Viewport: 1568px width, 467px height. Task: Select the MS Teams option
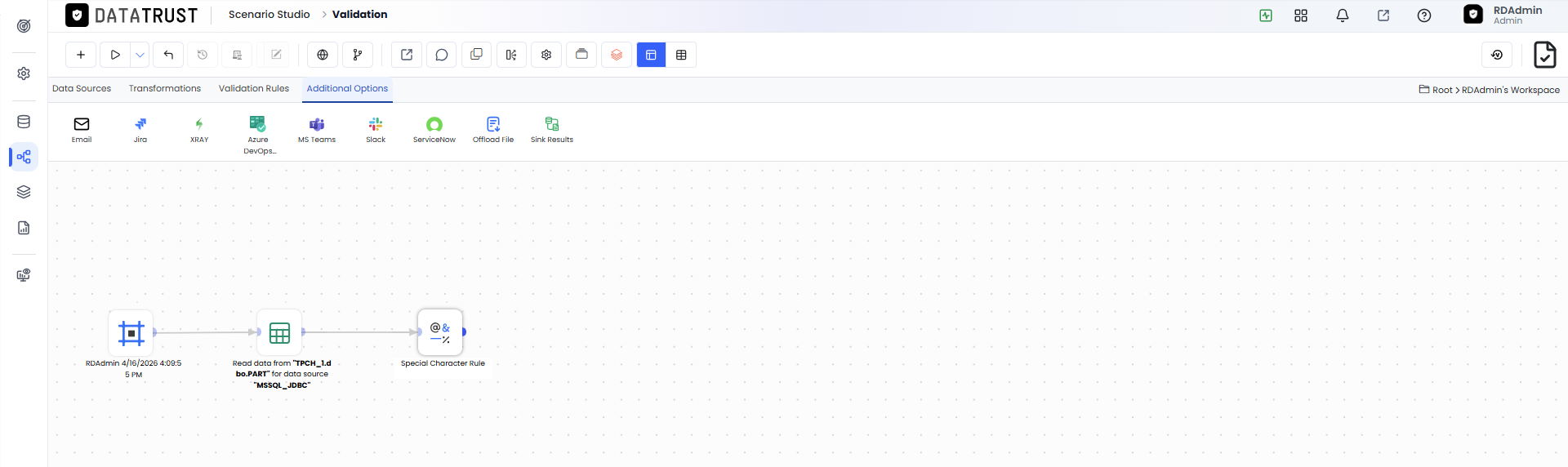pyautogui.click(x=317, y=130)
